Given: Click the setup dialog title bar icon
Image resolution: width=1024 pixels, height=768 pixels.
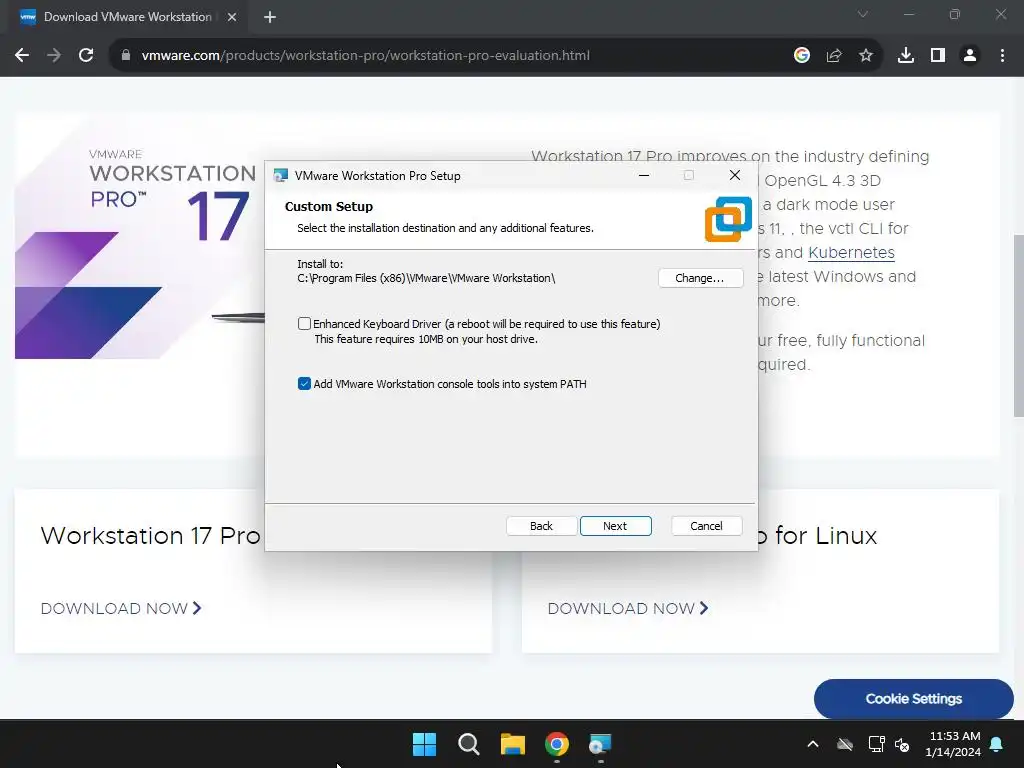Looking at the screenshot, I should click(x=281, y=175).
